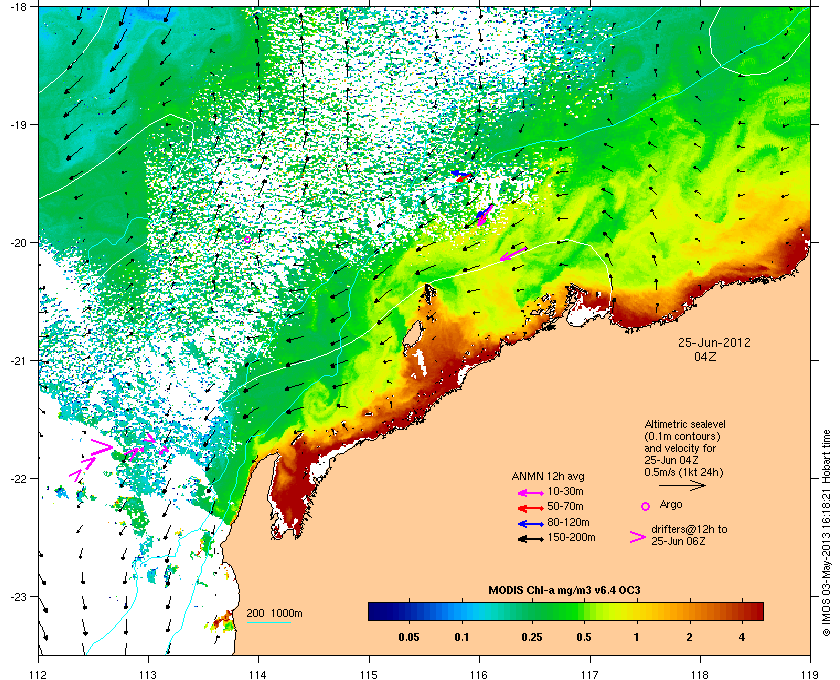Click the 'MODIS Chl-a mg/m3 v6.4 OC3' title
The image size is (840, 680).
coord(564,591)
